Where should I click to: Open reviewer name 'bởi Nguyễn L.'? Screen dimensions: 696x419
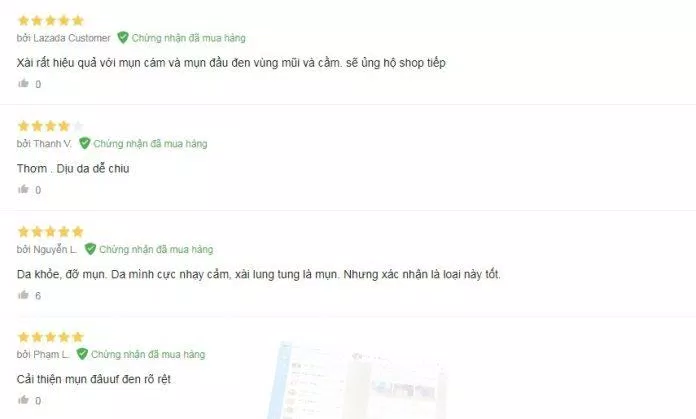47,249
